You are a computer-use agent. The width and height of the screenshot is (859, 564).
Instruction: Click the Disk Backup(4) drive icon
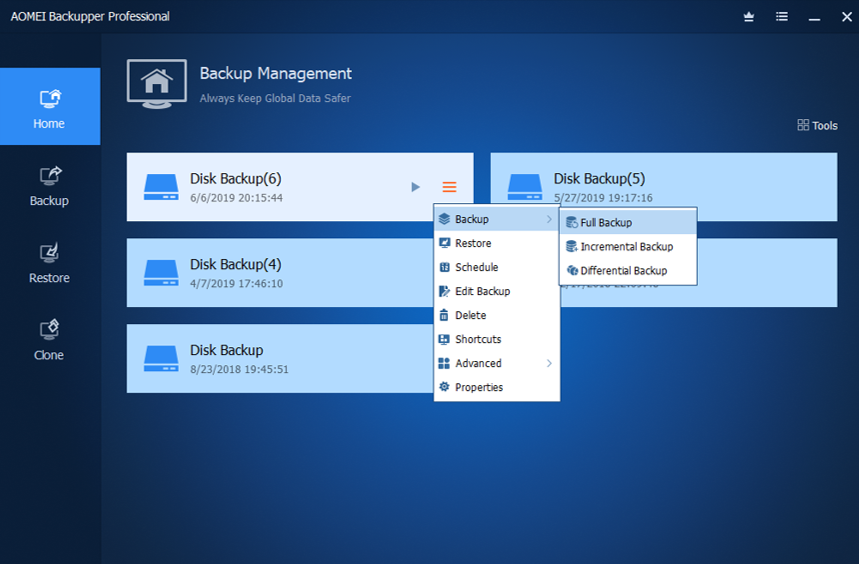point(161,273)
